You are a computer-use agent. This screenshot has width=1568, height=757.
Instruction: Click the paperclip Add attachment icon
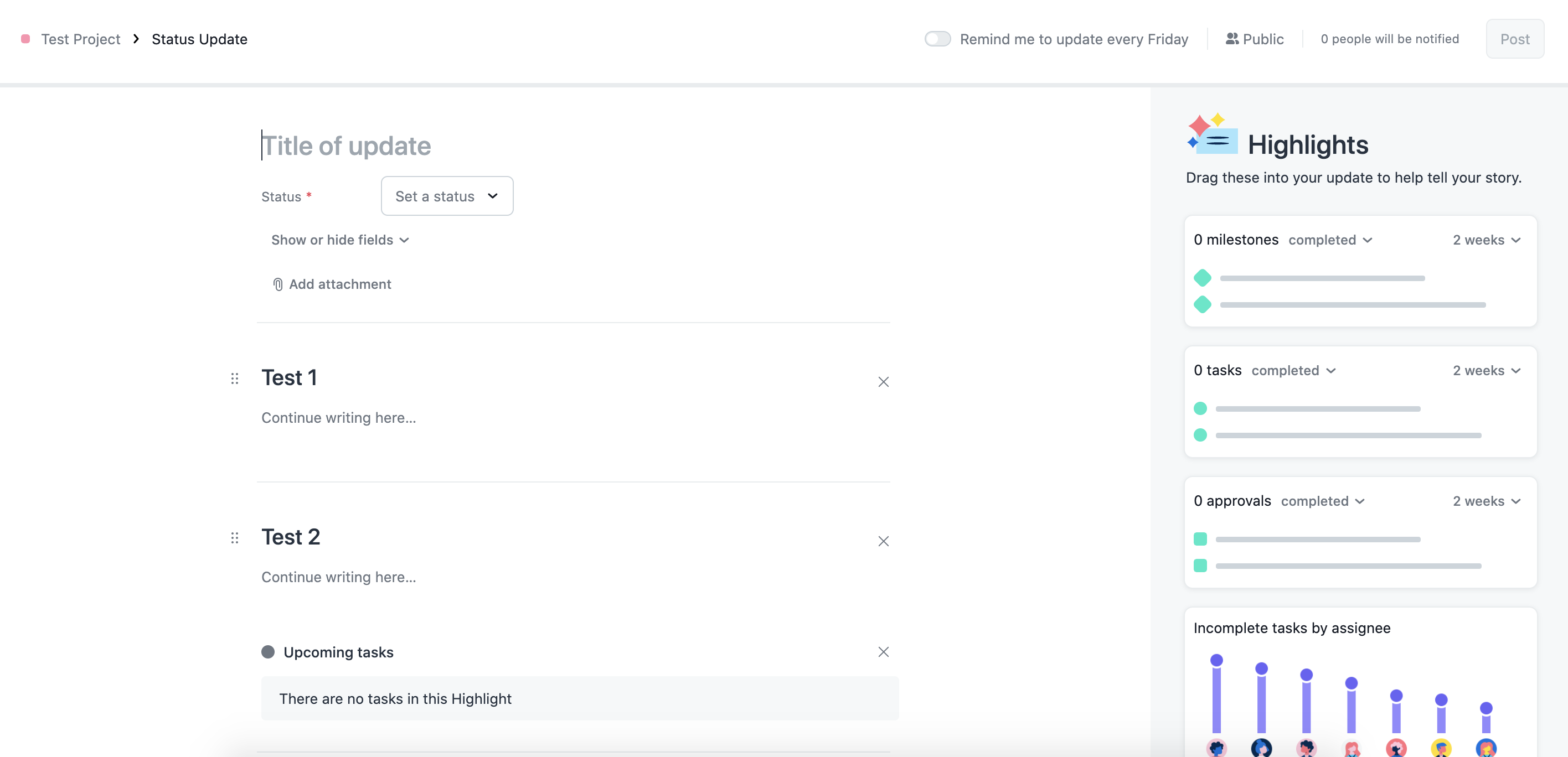point(277,284)
